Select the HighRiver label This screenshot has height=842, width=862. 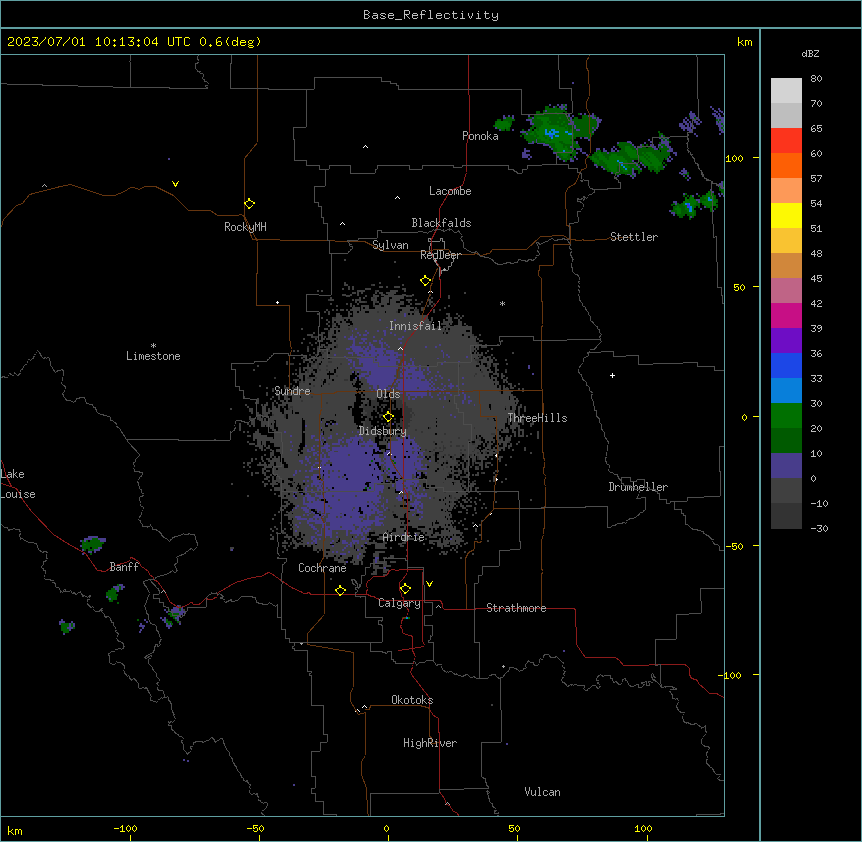430,743
